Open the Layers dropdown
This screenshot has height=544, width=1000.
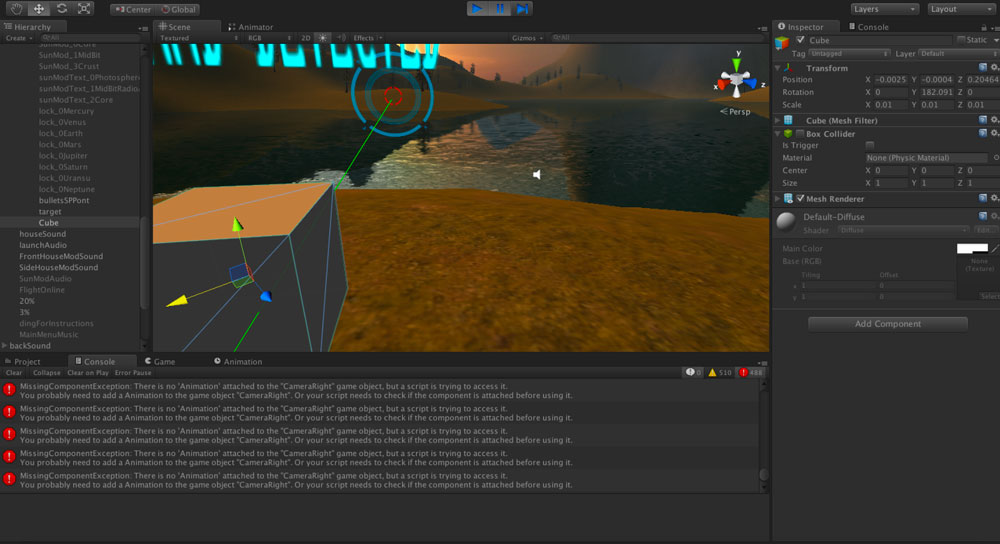[884, 9]
